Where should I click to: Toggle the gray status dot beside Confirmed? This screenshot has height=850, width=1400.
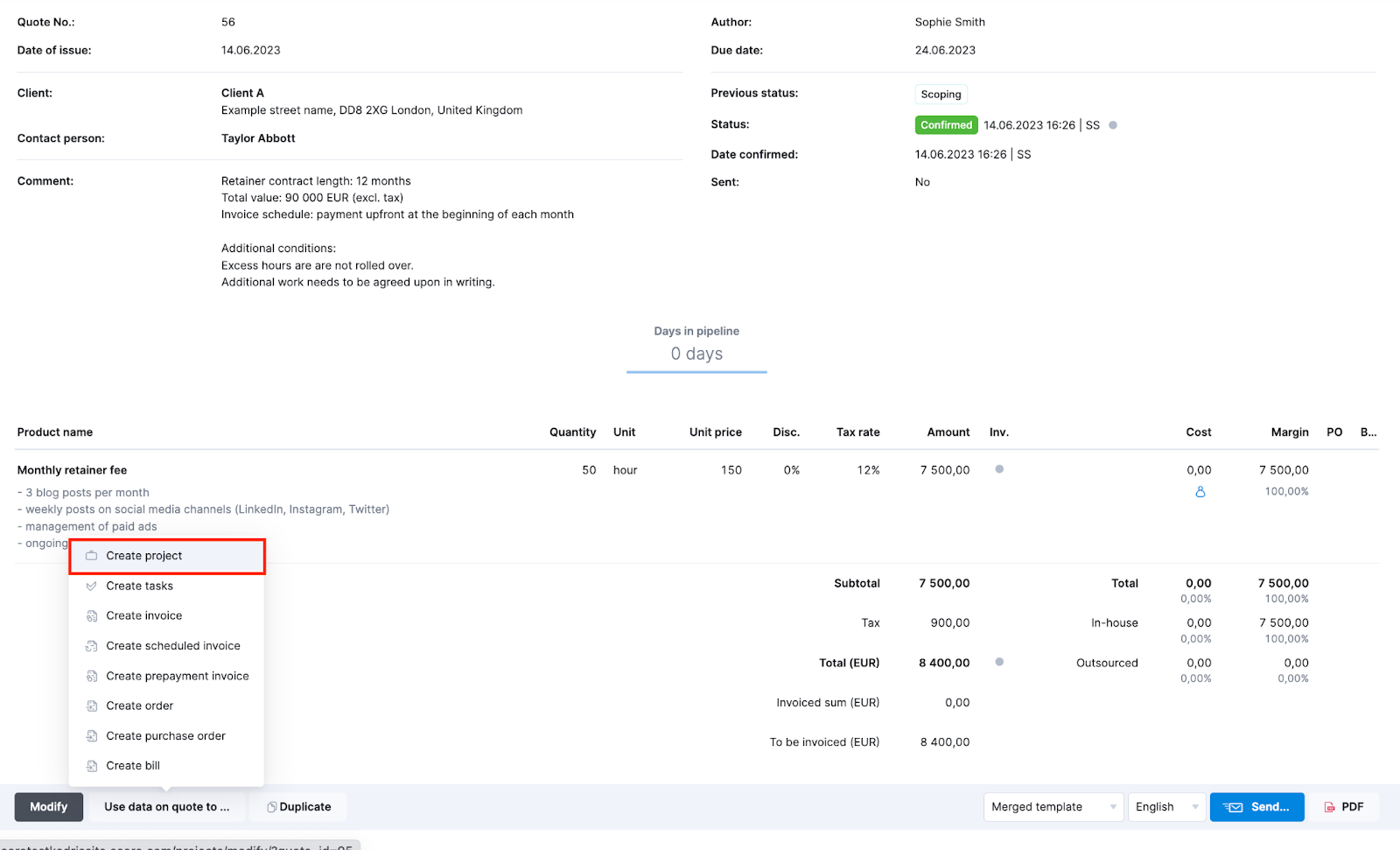coord(1113,124)
